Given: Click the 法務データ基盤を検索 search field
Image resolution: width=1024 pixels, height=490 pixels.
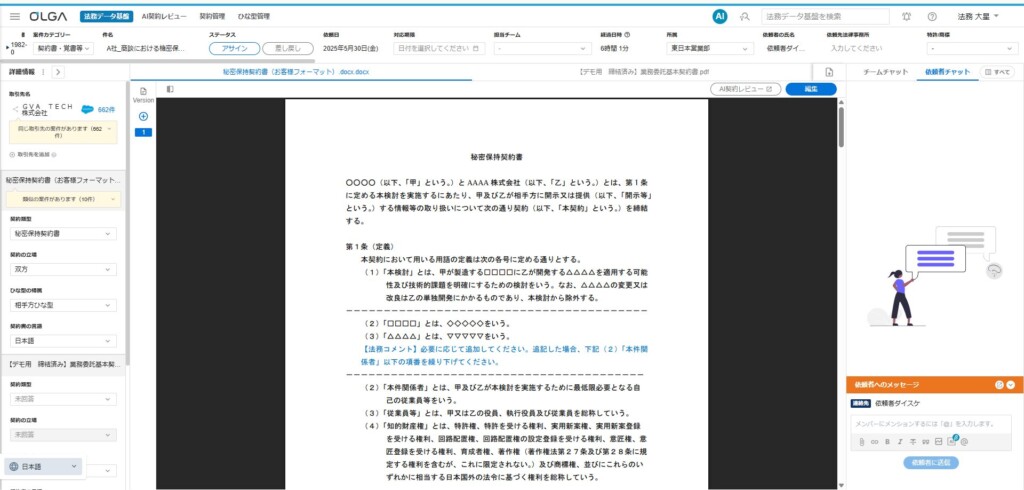Looking at the screenshot, I should (x=825, y=16).
